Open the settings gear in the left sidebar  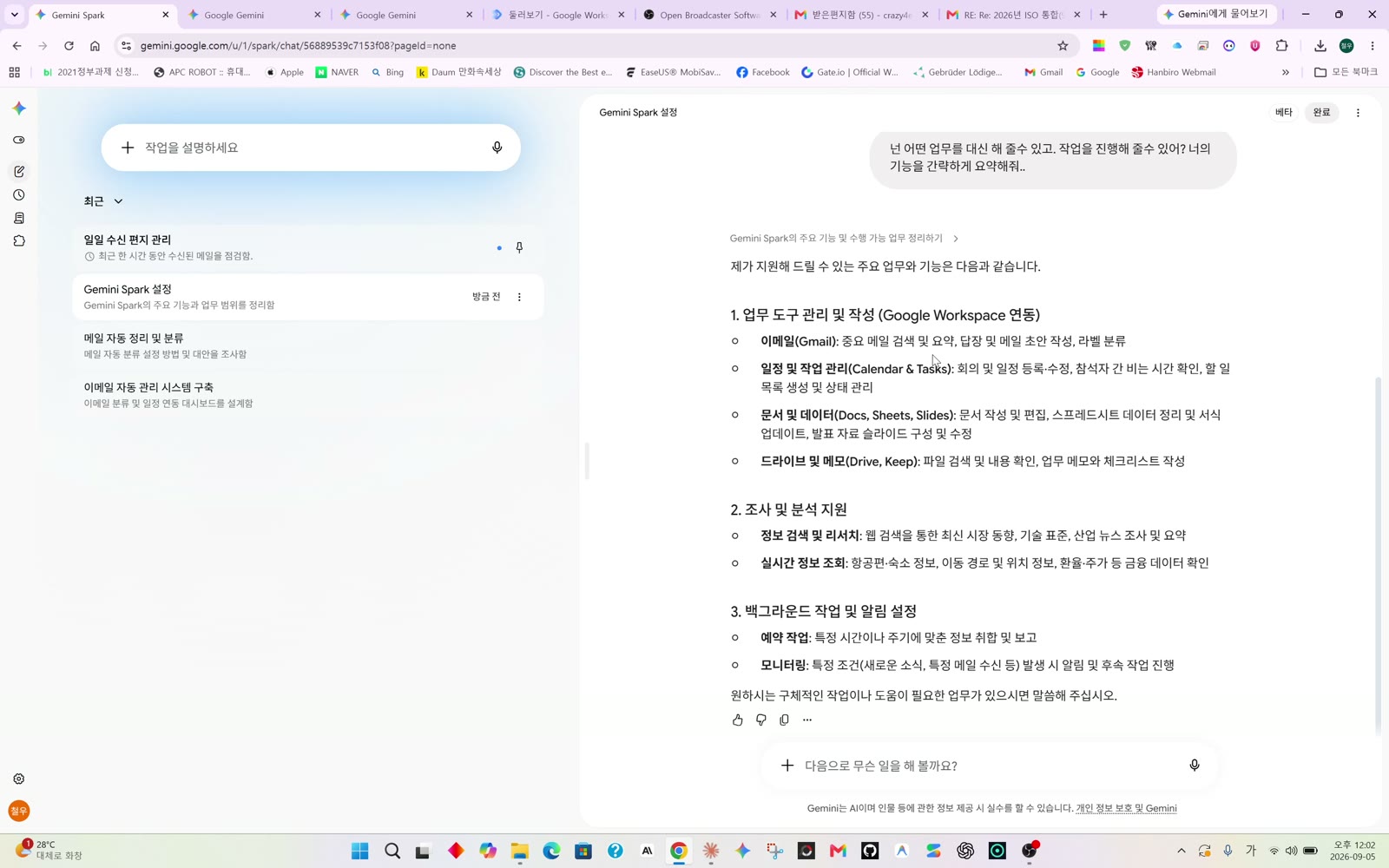19,779
